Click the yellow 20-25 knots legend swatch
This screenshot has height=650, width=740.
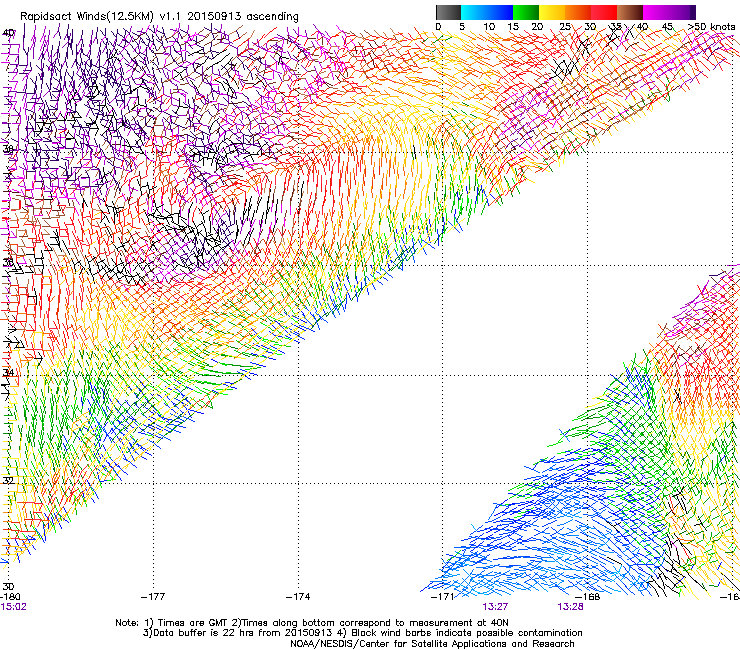[x=552, y=12]
